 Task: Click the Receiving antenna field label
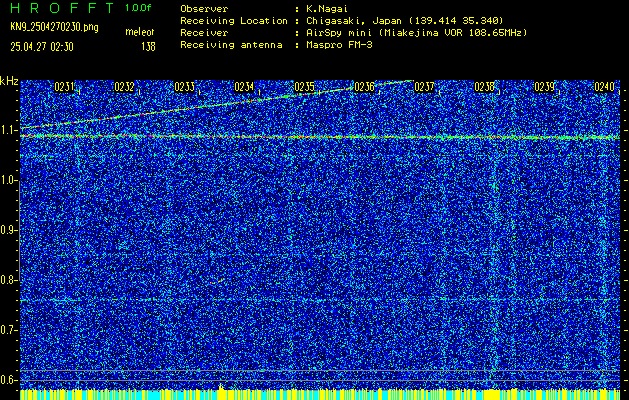pos(231,45)
